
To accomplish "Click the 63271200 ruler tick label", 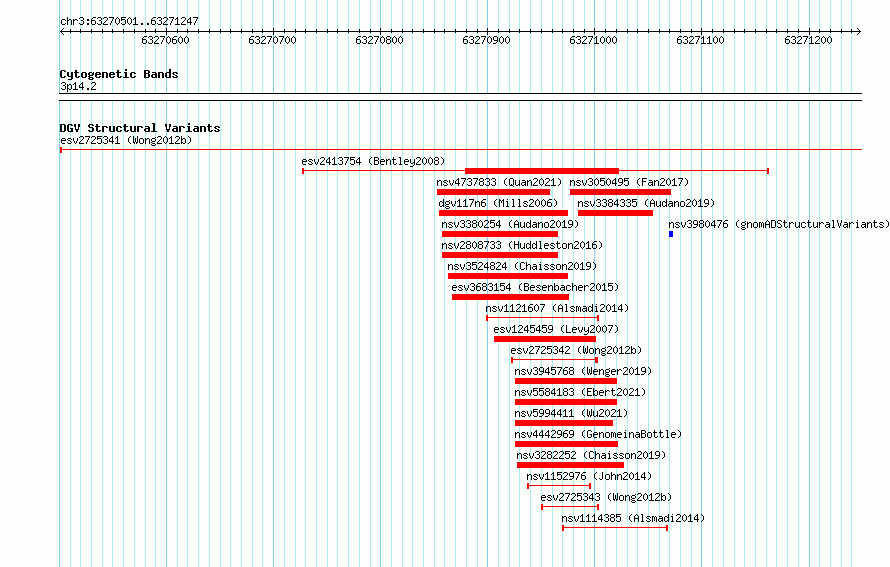I will tap(808, 40).
